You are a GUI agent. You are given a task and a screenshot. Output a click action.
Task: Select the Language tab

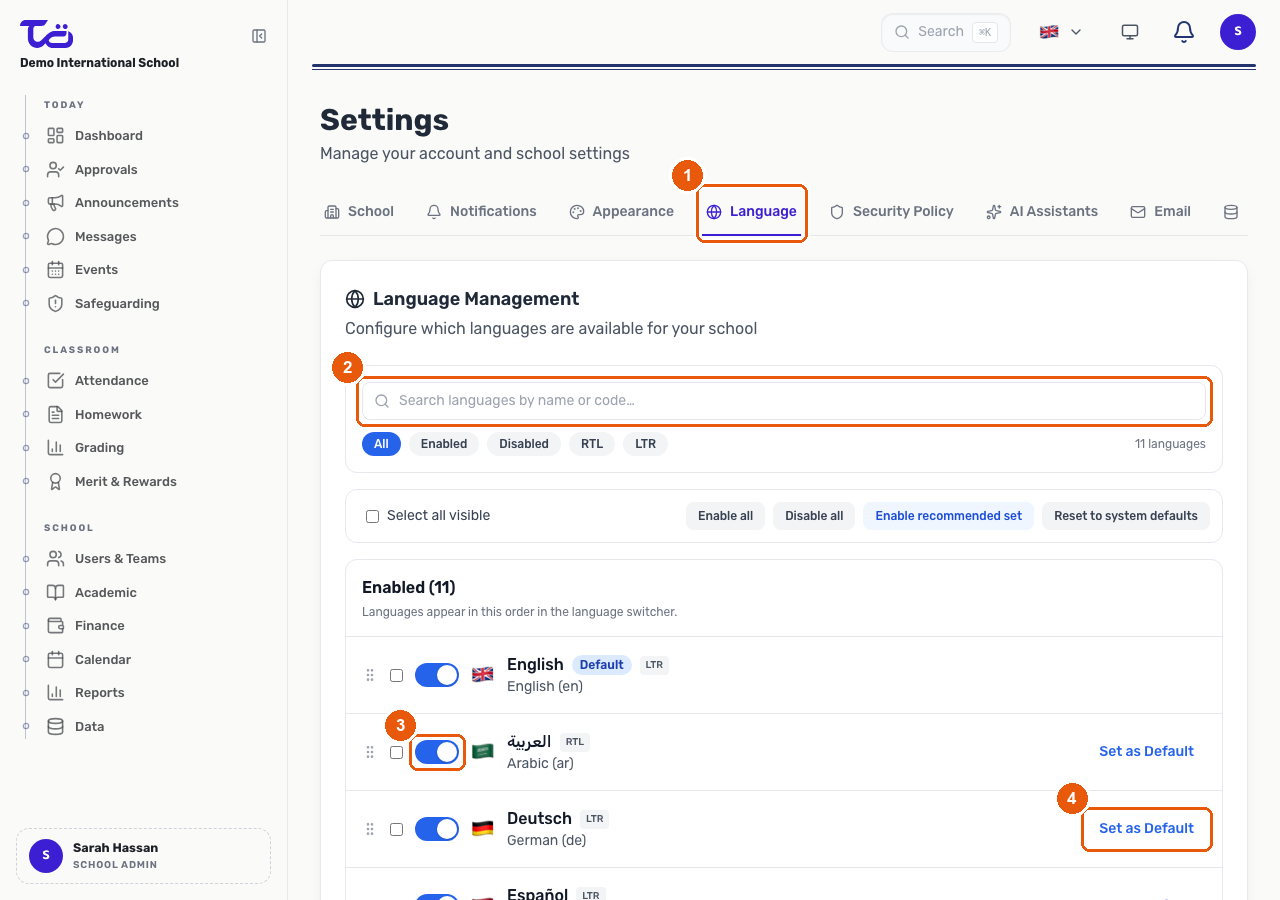[x=752, y=212]
